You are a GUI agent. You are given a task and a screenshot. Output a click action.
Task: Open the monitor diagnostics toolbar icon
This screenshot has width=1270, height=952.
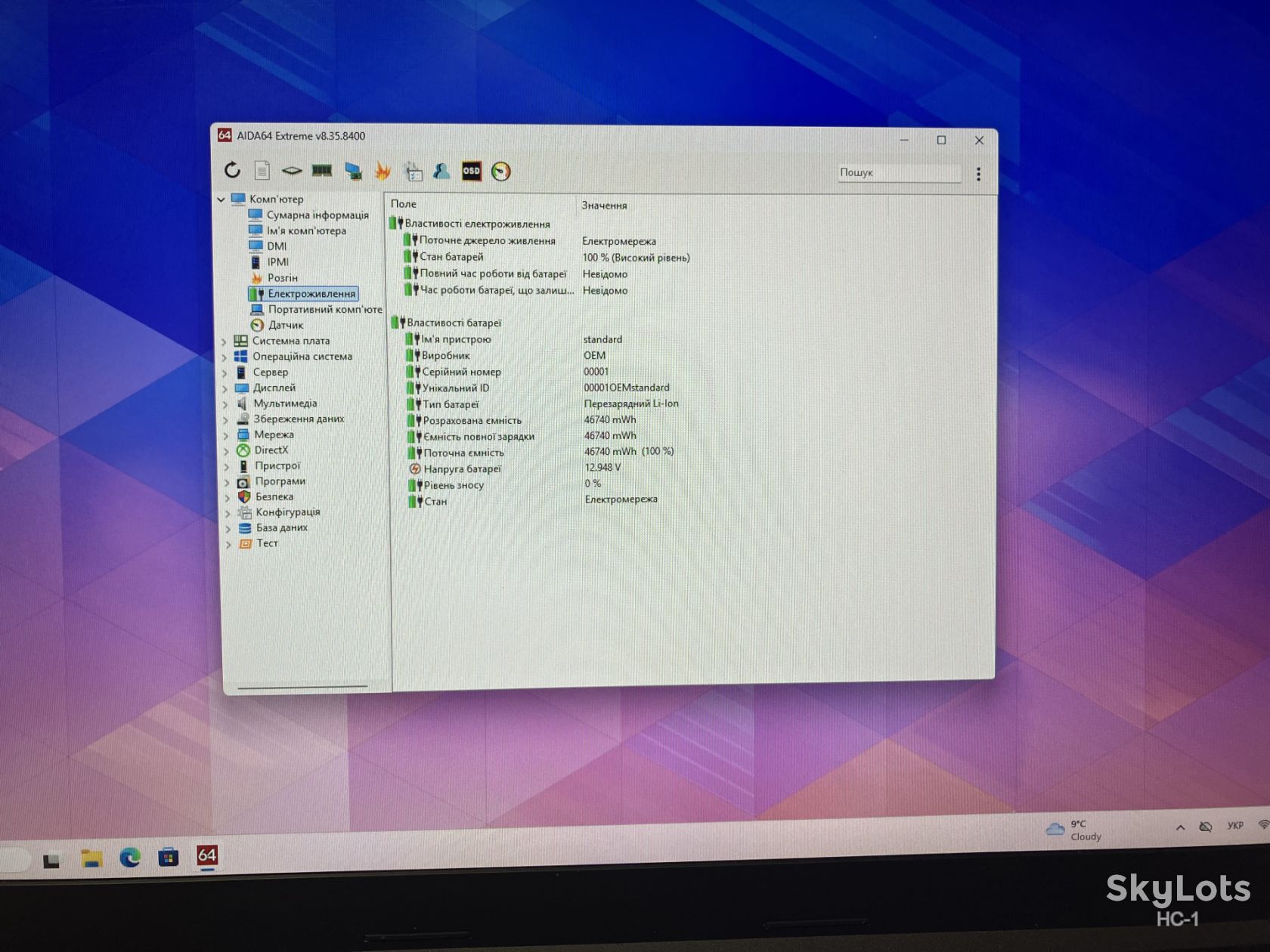point(353,172)
